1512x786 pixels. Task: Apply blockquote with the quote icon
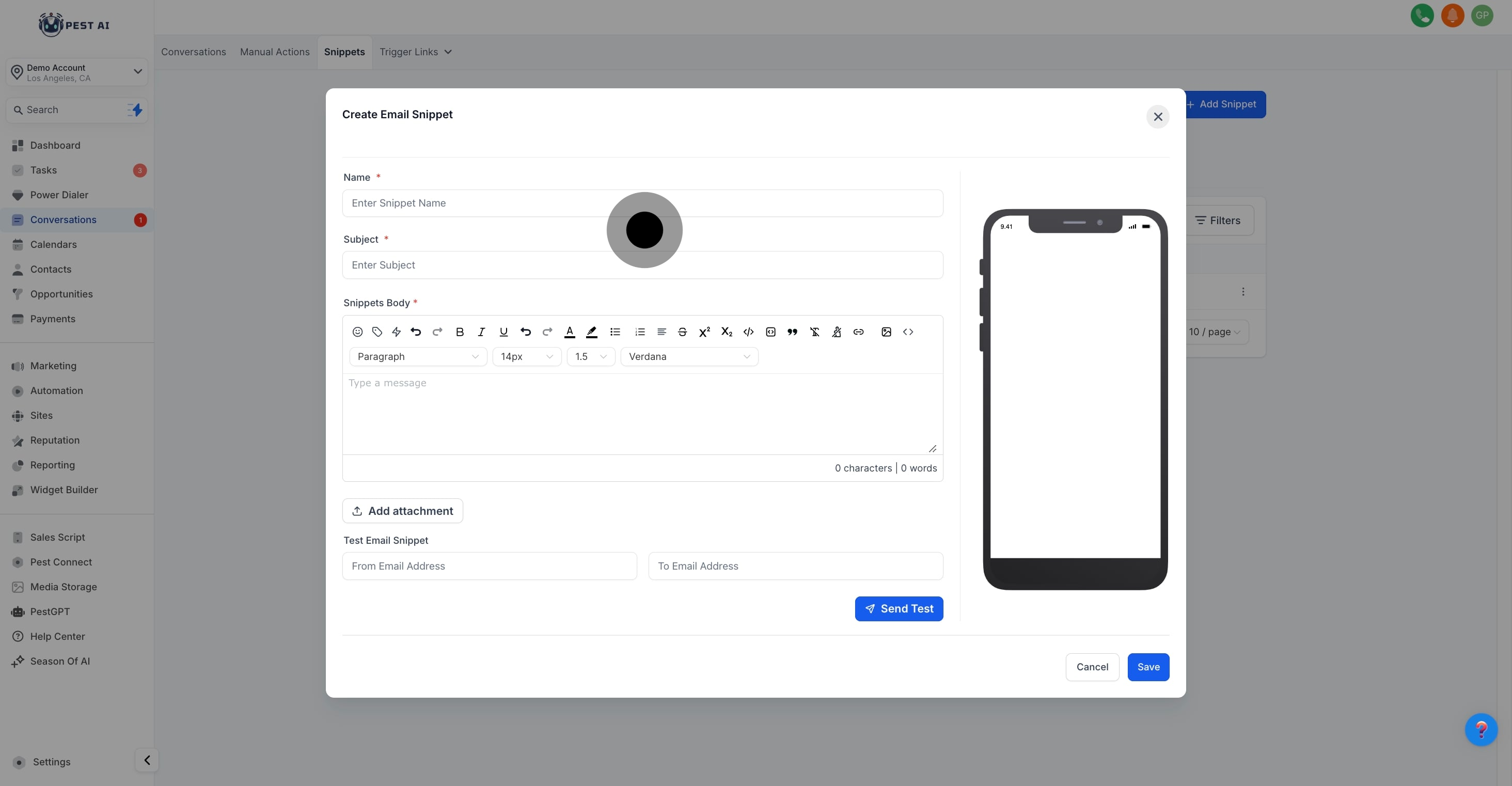[x=792, y=332]
